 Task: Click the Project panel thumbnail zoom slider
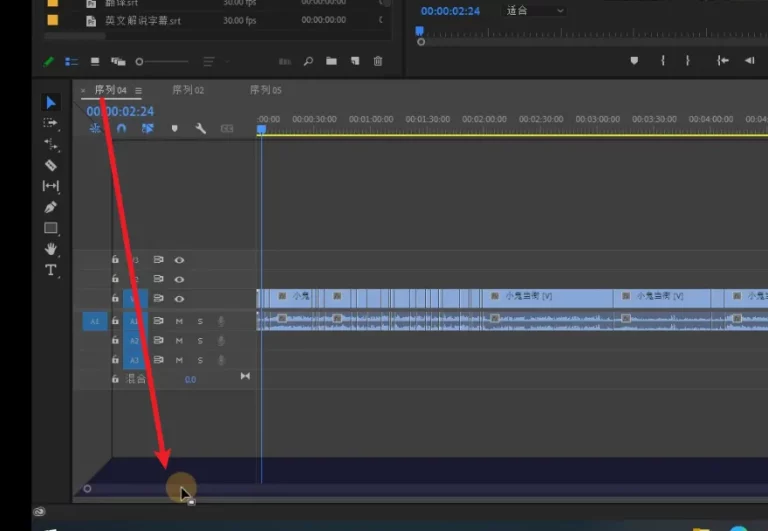(x=141, y=61)
